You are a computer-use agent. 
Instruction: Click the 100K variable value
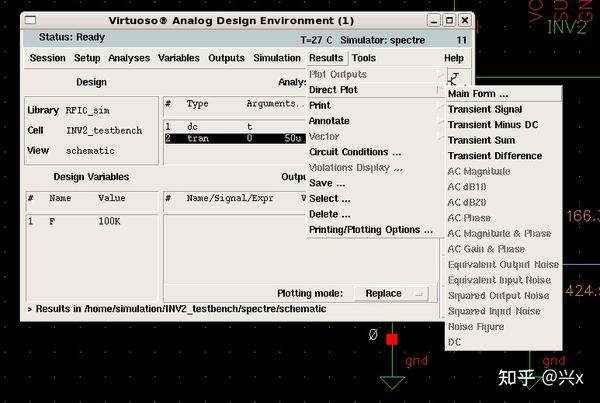[x=109, y=222]
